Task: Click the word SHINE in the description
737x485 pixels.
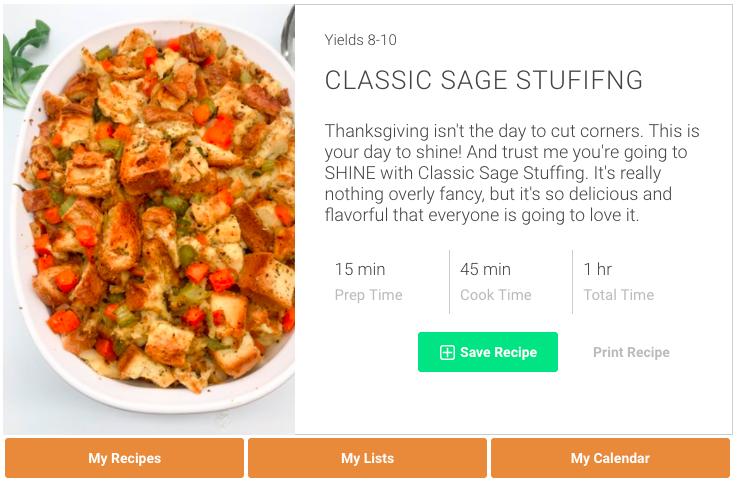Action: point(349,173)
